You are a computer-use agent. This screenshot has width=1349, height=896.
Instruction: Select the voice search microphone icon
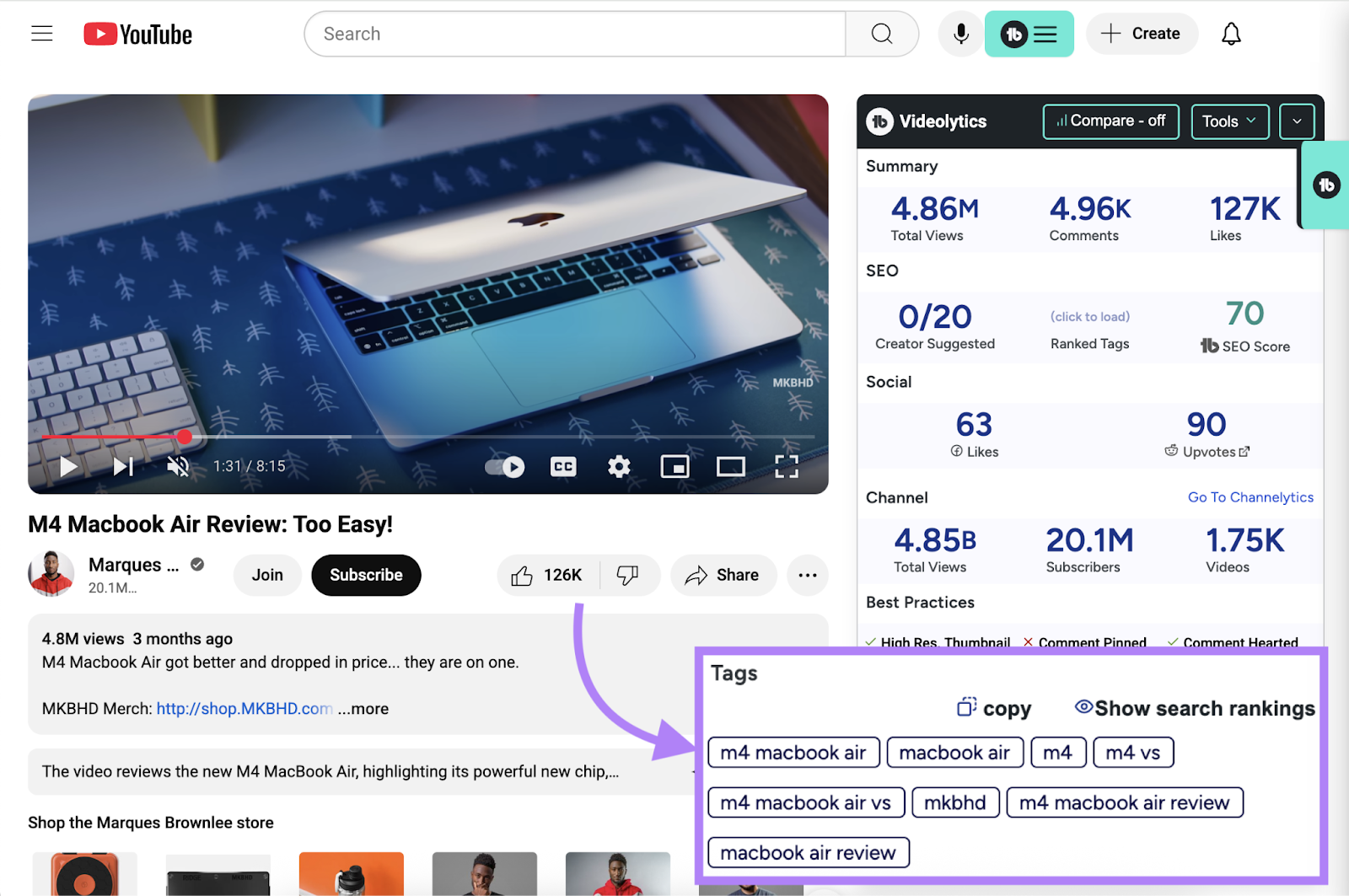coord(959,34)
